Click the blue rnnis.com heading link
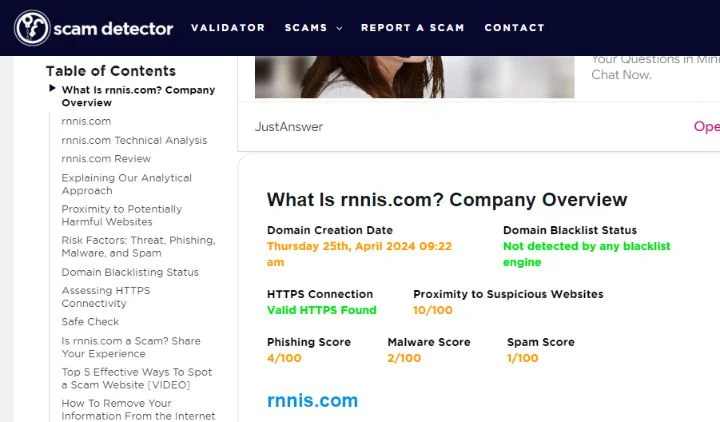 [312, 400]
